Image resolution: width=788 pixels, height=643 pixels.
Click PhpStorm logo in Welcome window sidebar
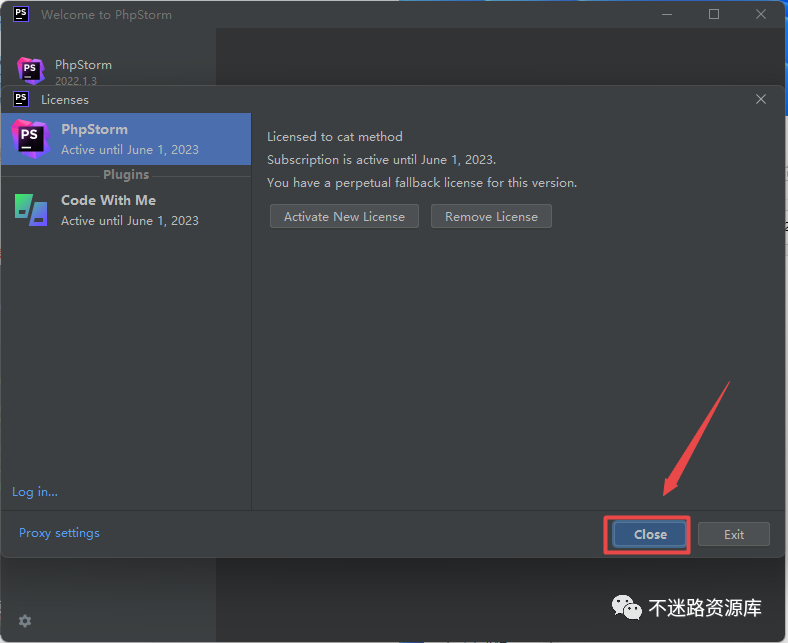click(x=31, y=70)
